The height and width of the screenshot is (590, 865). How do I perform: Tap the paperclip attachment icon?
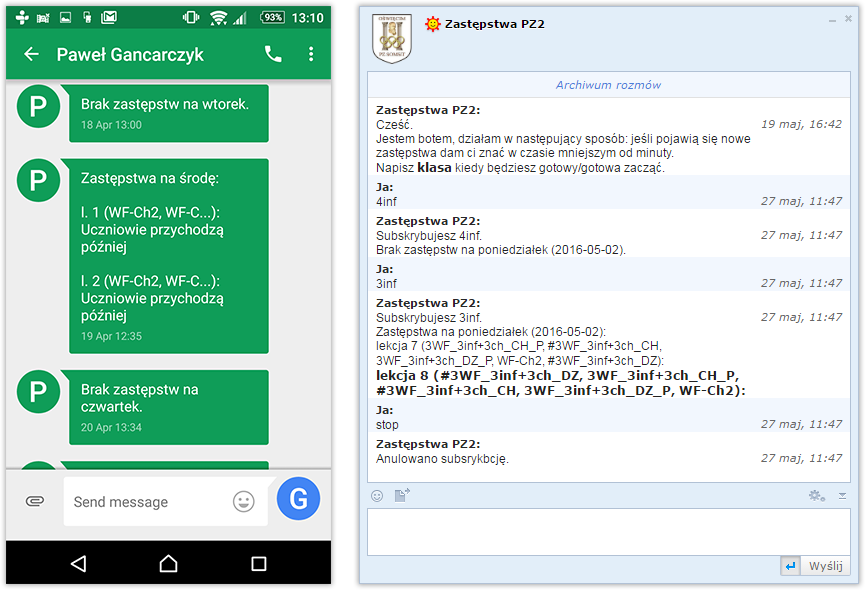click(x=35, y=501)
